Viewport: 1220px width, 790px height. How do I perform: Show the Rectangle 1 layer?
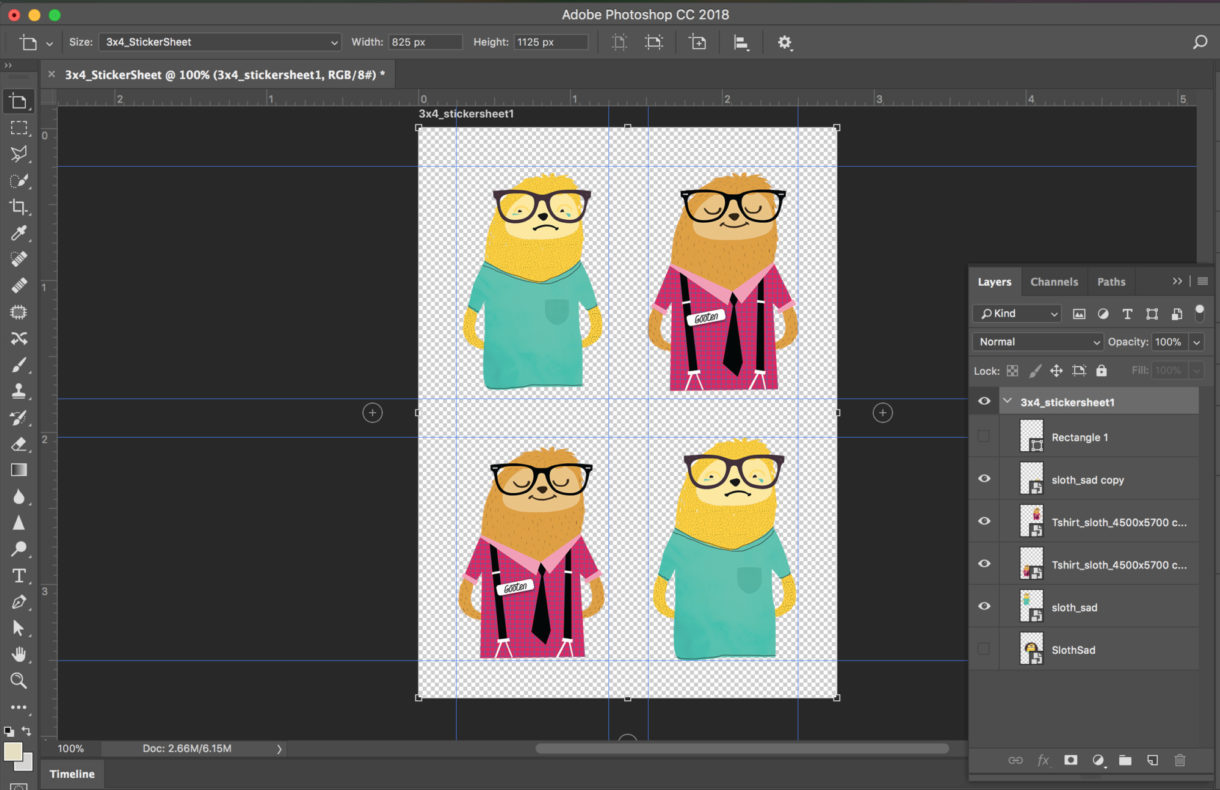[x=984, y=437]
